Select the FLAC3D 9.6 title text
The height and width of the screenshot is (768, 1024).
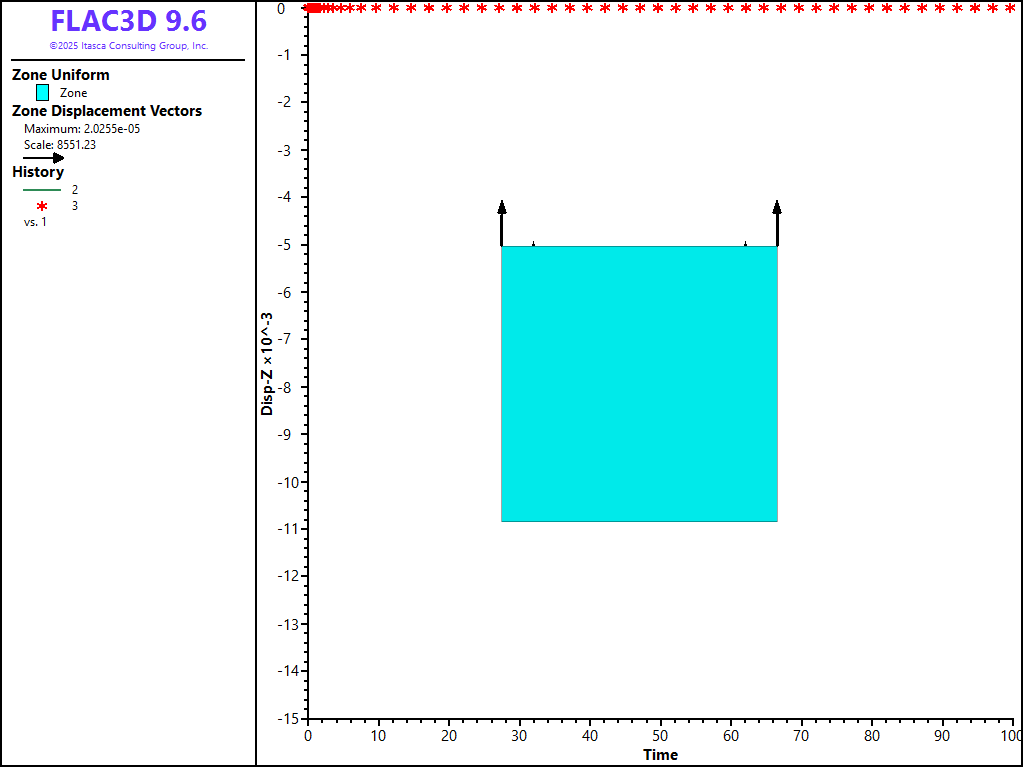click(x=128, y=22)
